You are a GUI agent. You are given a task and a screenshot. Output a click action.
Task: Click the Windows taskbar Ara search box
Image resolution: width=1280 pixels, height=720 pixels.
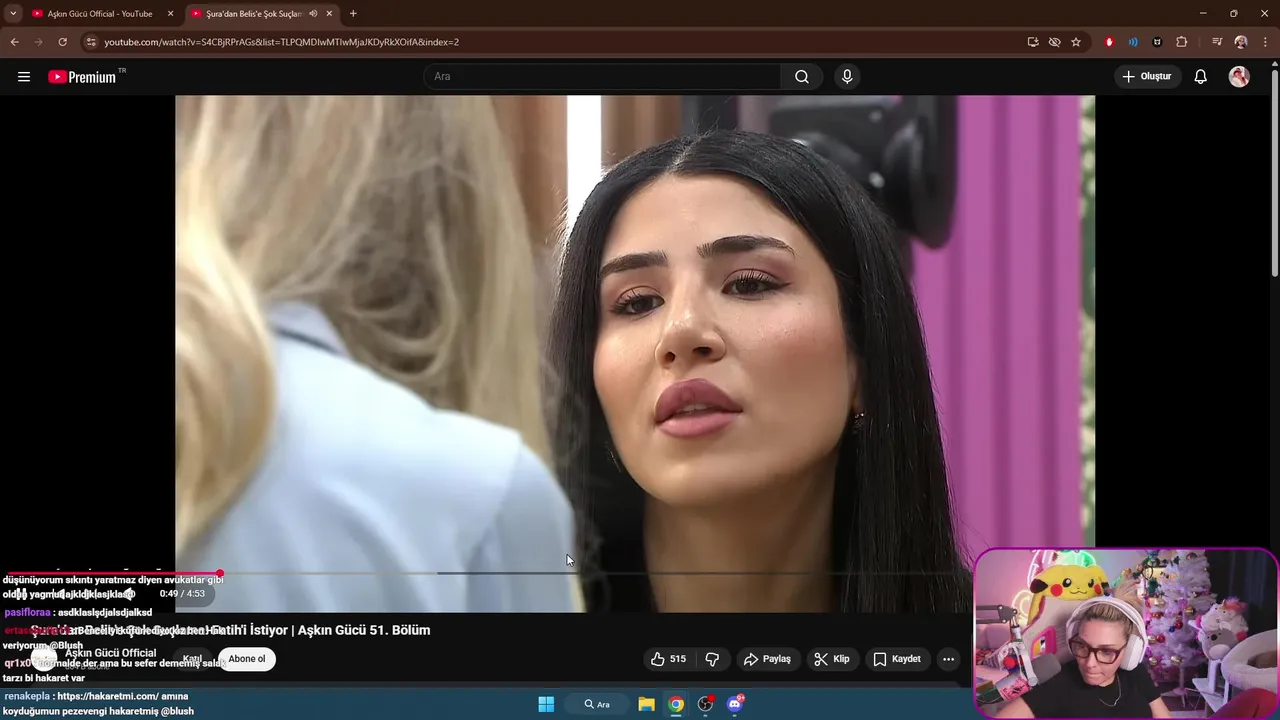[598, 704]
